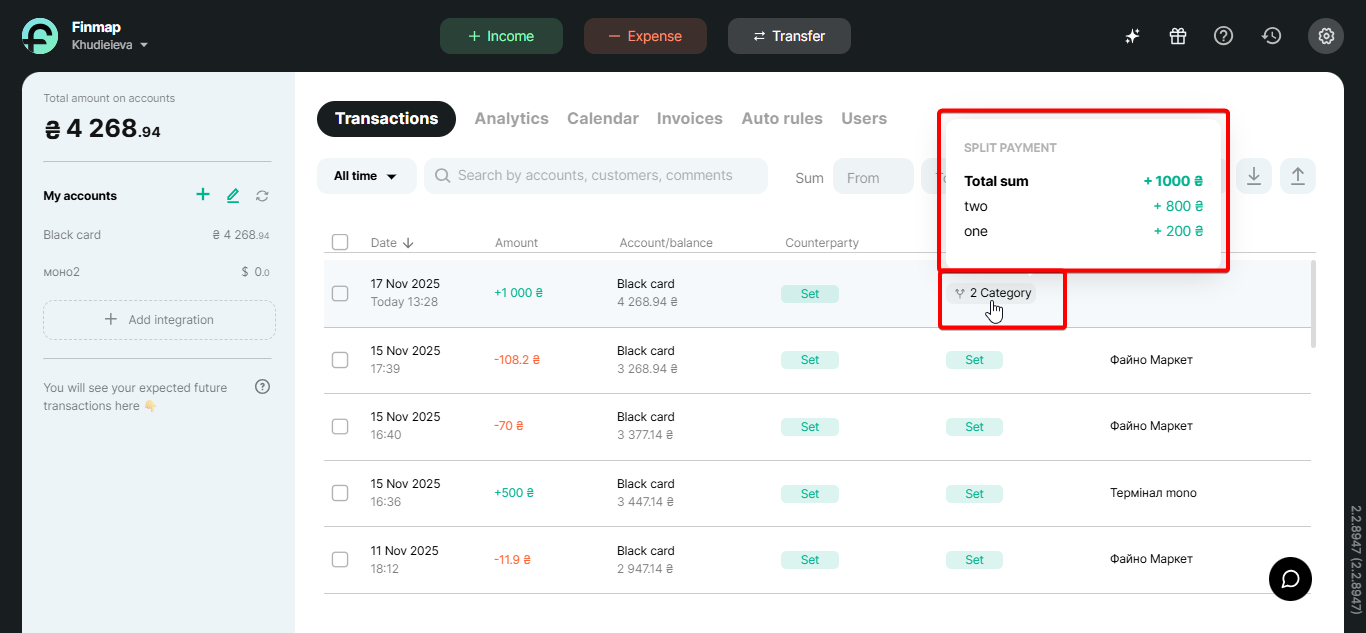Open the chat support bubble
1366x633 pixels.
[x=1290, y=579]
